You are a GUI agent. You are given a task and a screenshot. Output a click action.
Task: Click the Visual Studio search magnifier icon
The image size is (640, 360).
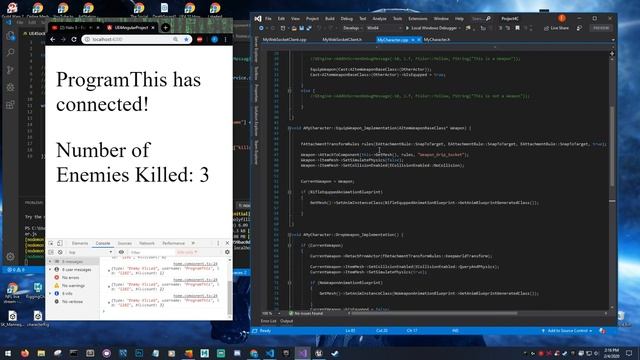[x=488, y=19]
